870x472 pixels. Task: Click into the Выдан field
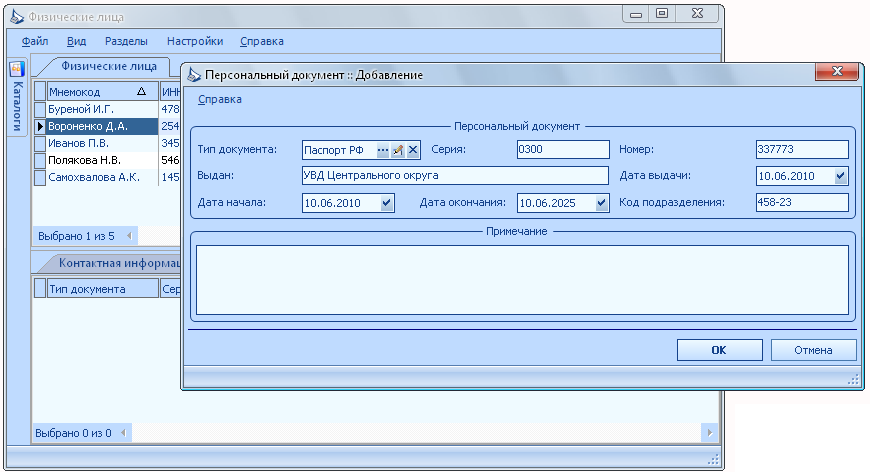455,175
